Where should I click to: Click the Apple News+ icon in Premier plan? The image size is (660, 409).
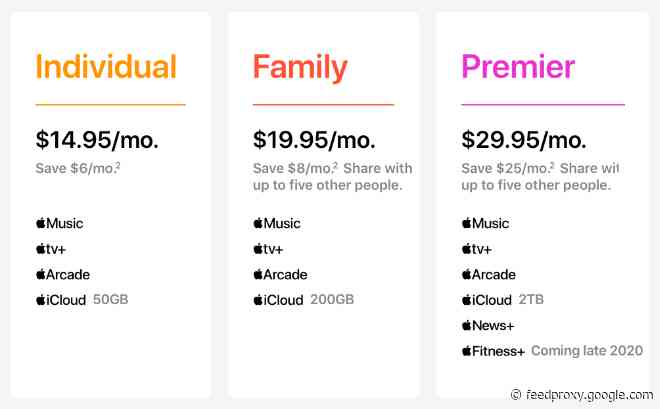(487, 325)
